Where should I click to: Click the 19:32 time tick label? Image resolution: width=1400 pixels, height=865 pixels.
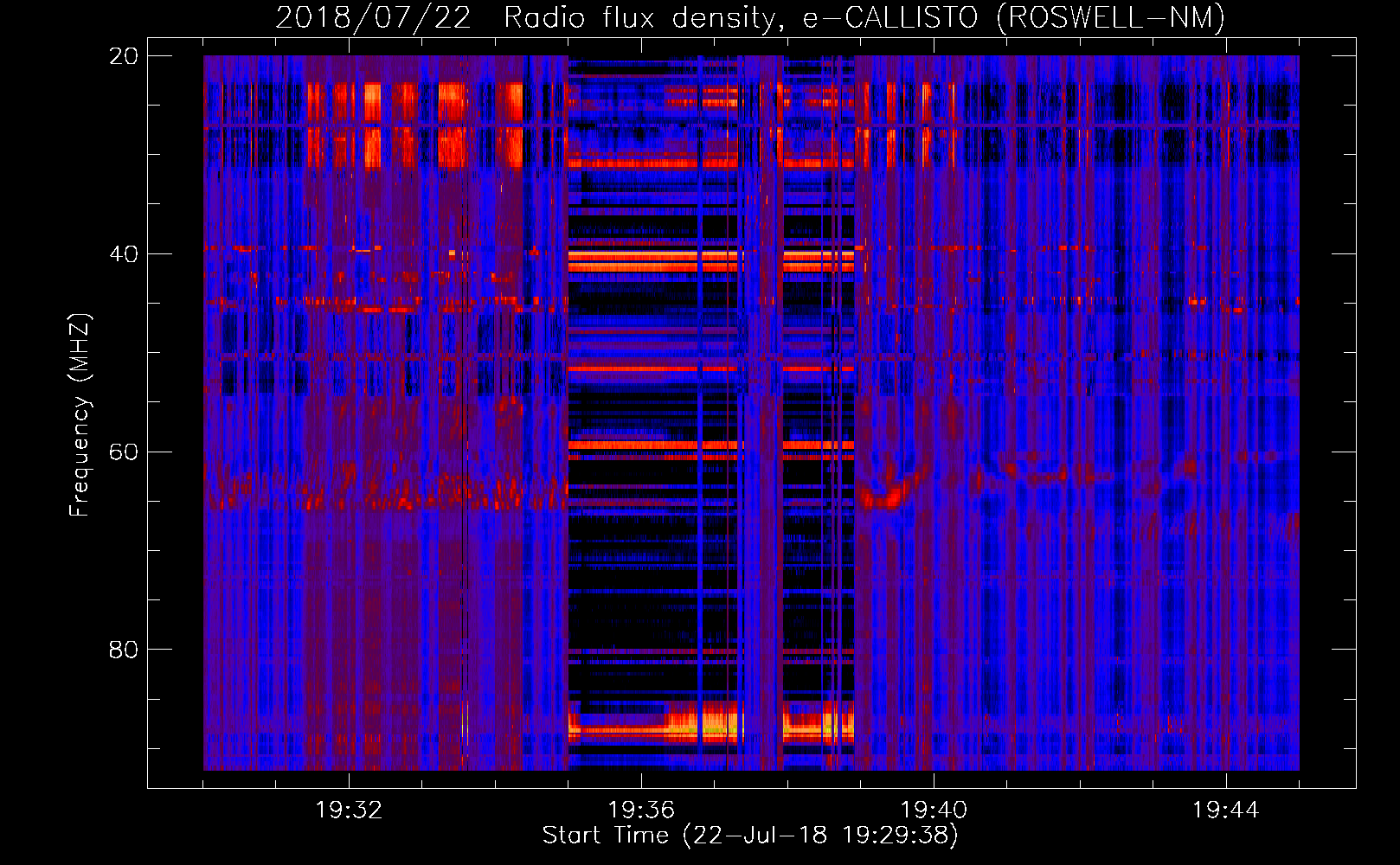(x=349, y=811)
